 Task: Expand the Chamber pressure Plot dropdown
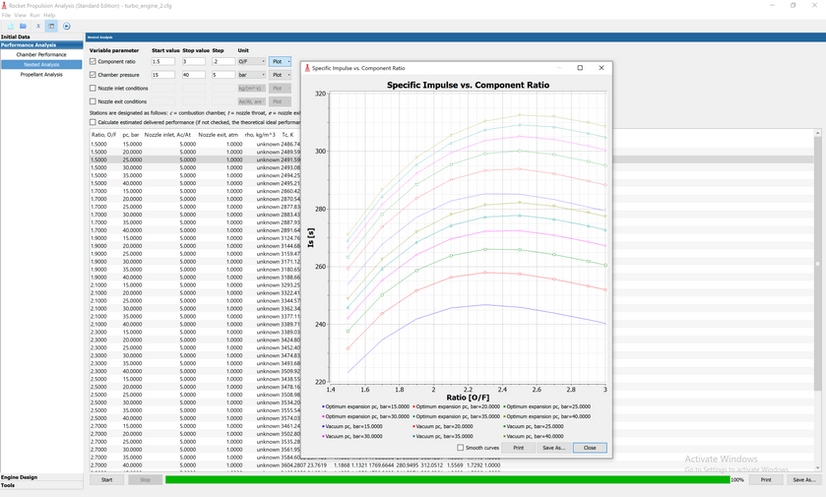(281, 74)
